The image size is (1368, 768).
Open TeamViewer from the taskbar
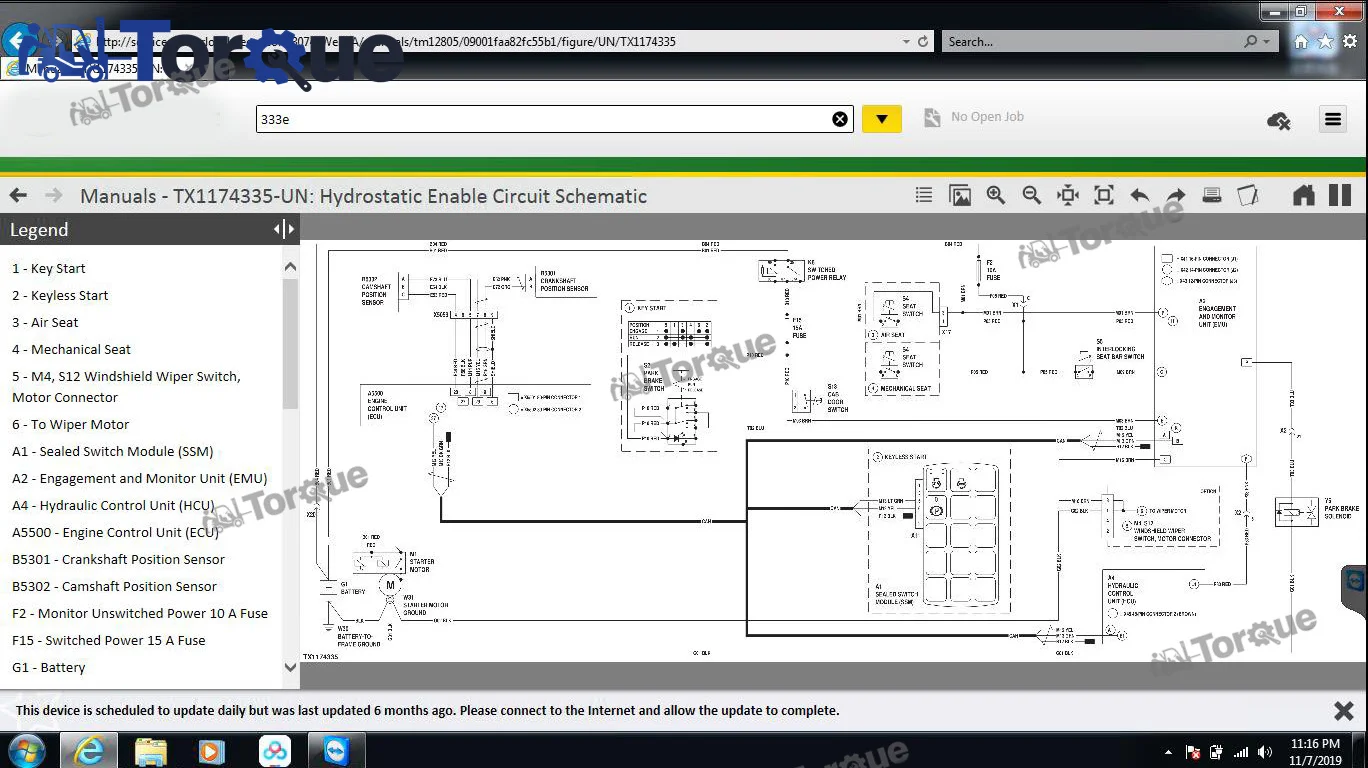click(x=336, y=751)
